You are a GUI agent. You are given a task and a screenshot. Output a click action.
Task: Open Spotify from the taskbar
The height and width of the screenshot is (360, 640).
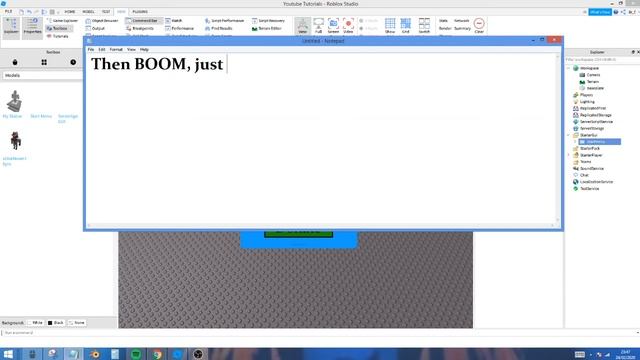click(136, 354)
